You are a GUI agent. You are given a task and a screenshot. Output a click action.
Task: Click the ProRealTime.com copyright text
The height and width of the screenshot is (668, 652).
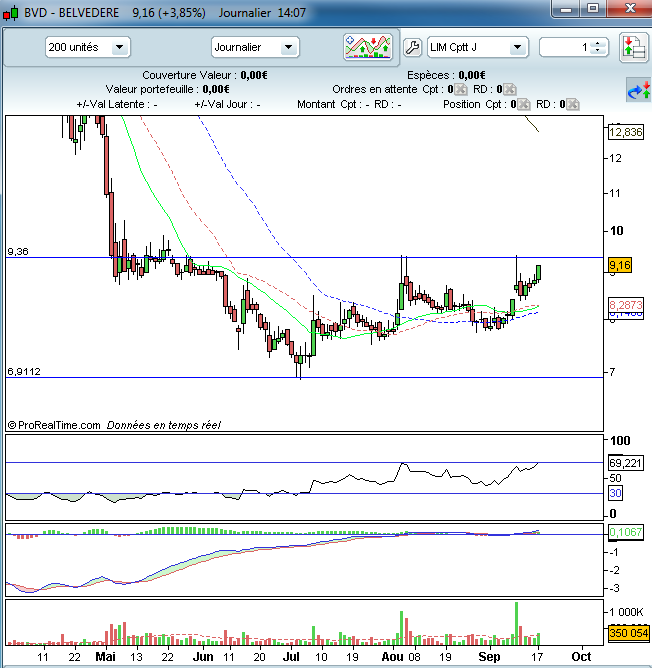click(54, 425)
